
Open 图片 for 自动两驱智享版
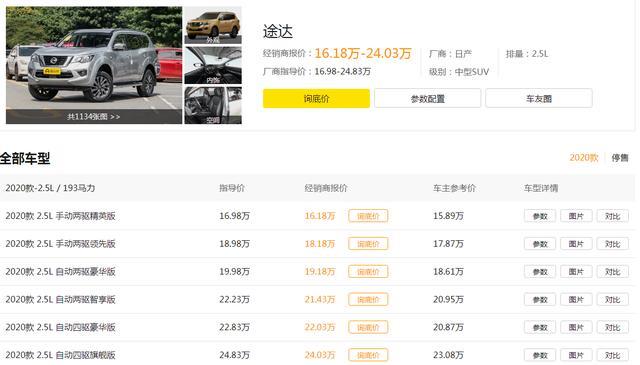pos(576,299)
